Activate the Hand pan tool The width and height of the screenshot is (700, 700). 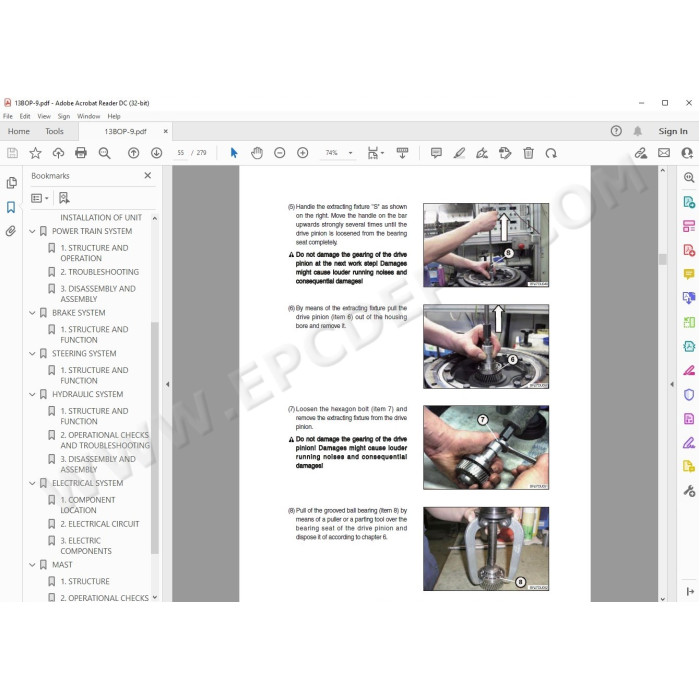click(x=257, y=153)
